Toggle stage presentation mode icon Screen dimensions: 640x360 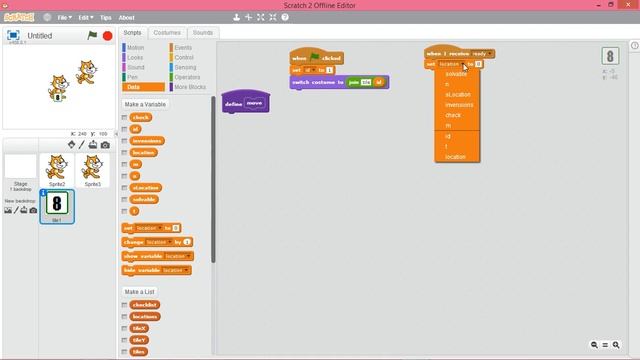pyautogui.click(x=13, y=35)
